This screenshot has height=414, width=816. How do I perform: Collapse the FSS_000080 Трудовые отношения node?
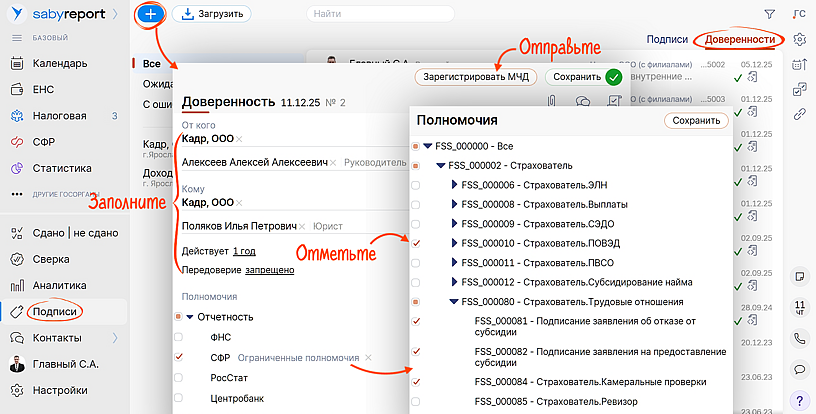click(454, 301)
